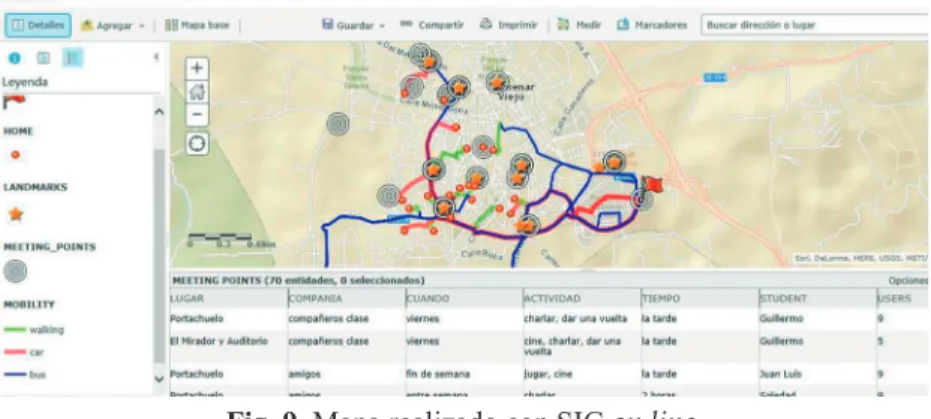Viewport: 931px width, 419px height.
Task: Click the LANDMARKS star legend symbol
Action: tap(16, 214)
